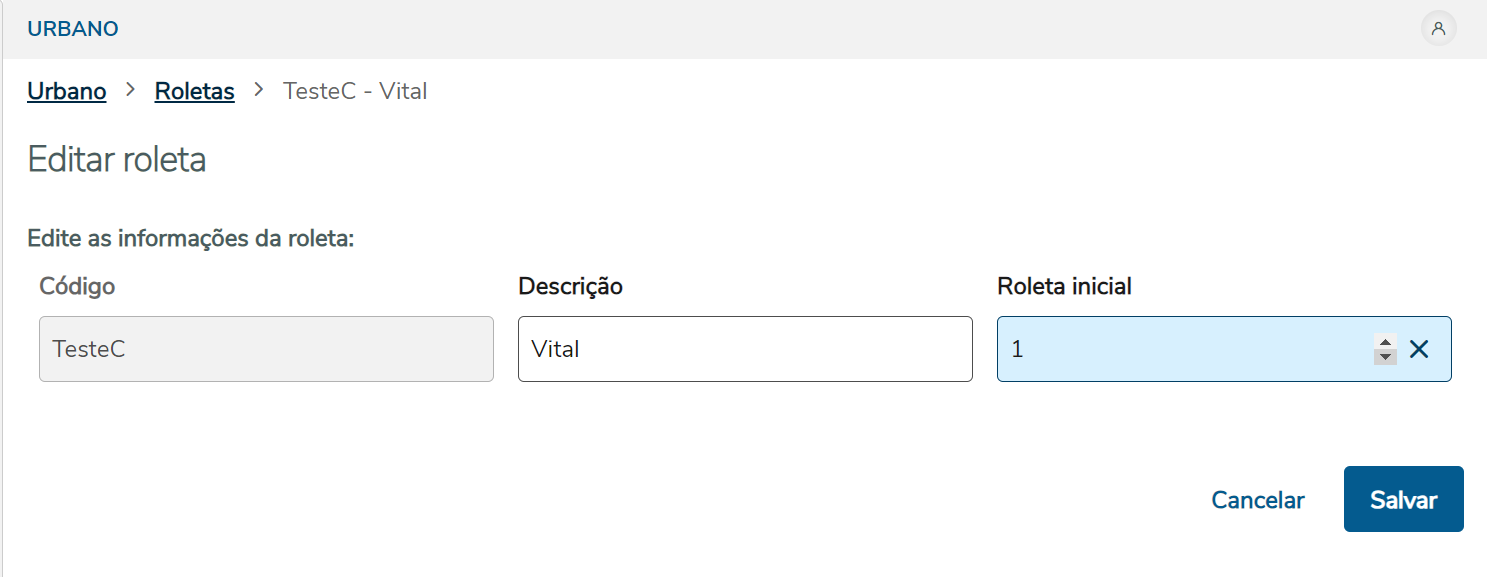Decrease Roleta inicial with down arrow
The height and width of the screenshot is (577, 1487).
(1385, 357)
